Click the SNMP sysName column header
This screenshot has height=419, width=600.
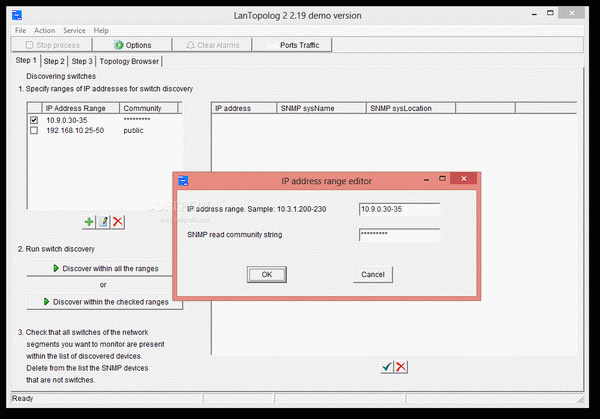pos(321,108)
